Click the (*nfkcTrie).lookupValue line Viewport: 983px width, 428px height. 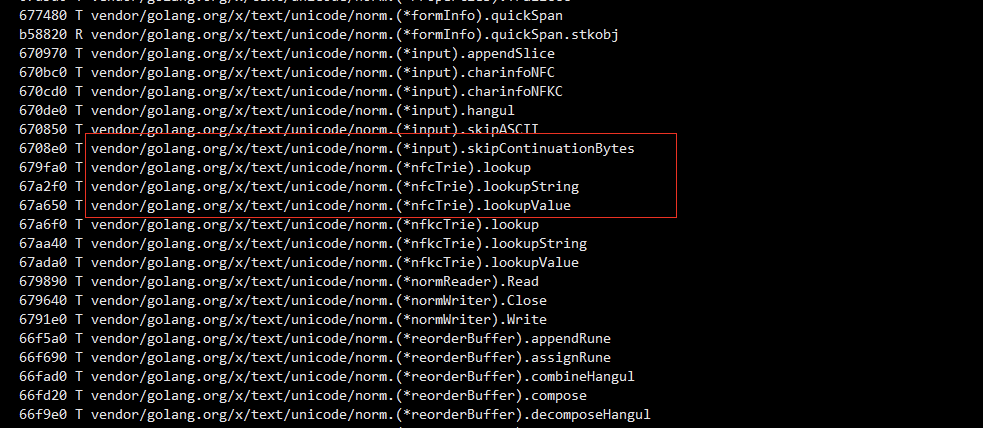299,262
